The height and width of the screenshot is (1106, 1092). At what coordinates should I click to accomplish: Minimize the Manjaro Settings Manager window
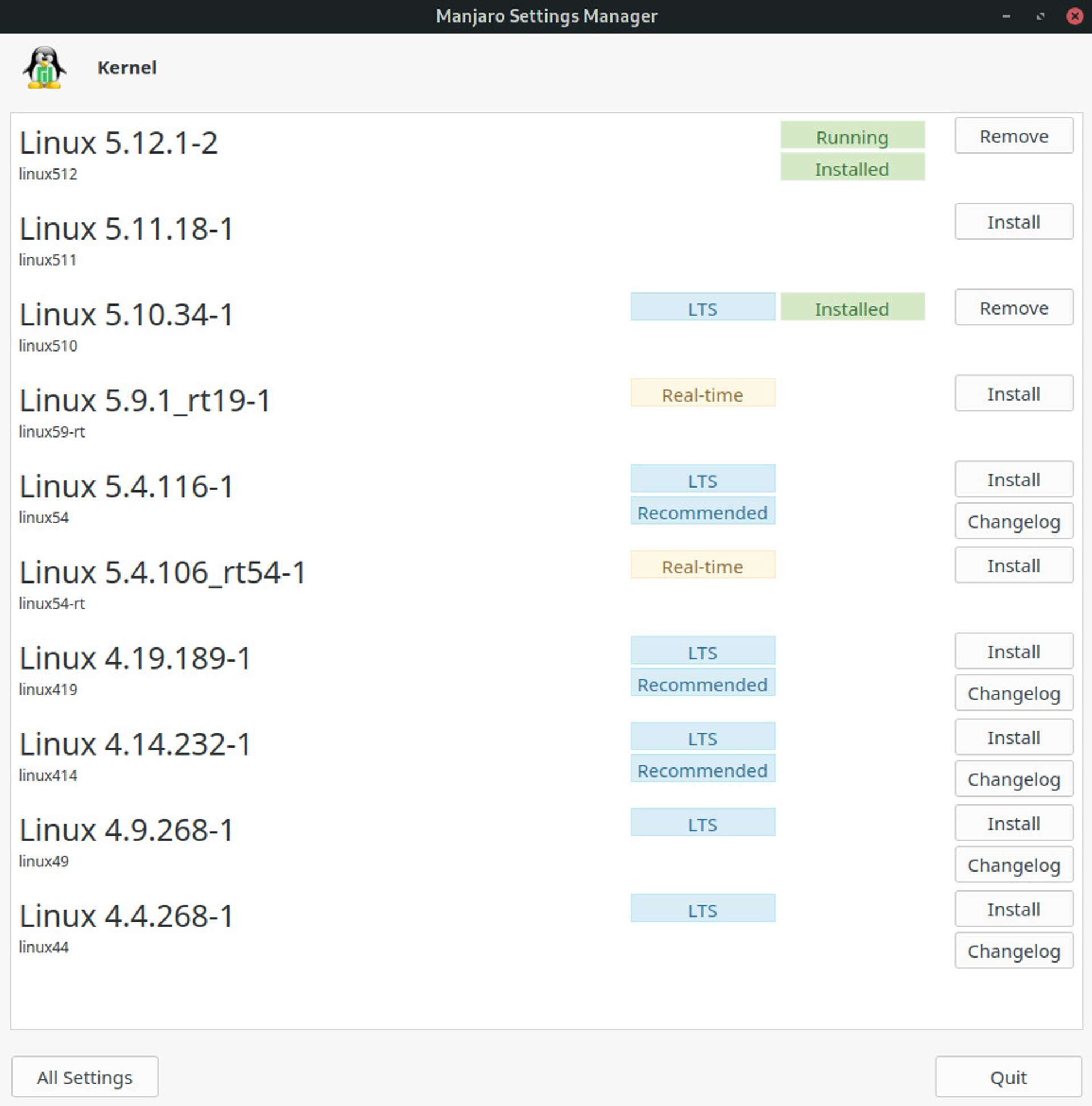(1006, 16)
